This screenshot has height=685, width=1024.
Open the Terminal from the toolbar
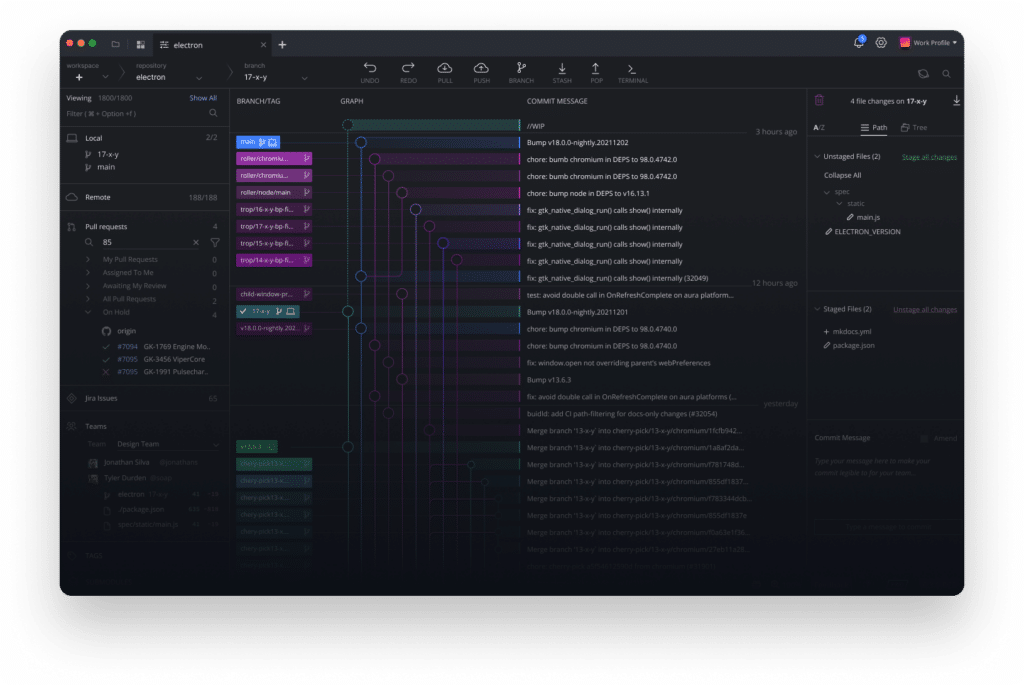(x=632, y=69)
